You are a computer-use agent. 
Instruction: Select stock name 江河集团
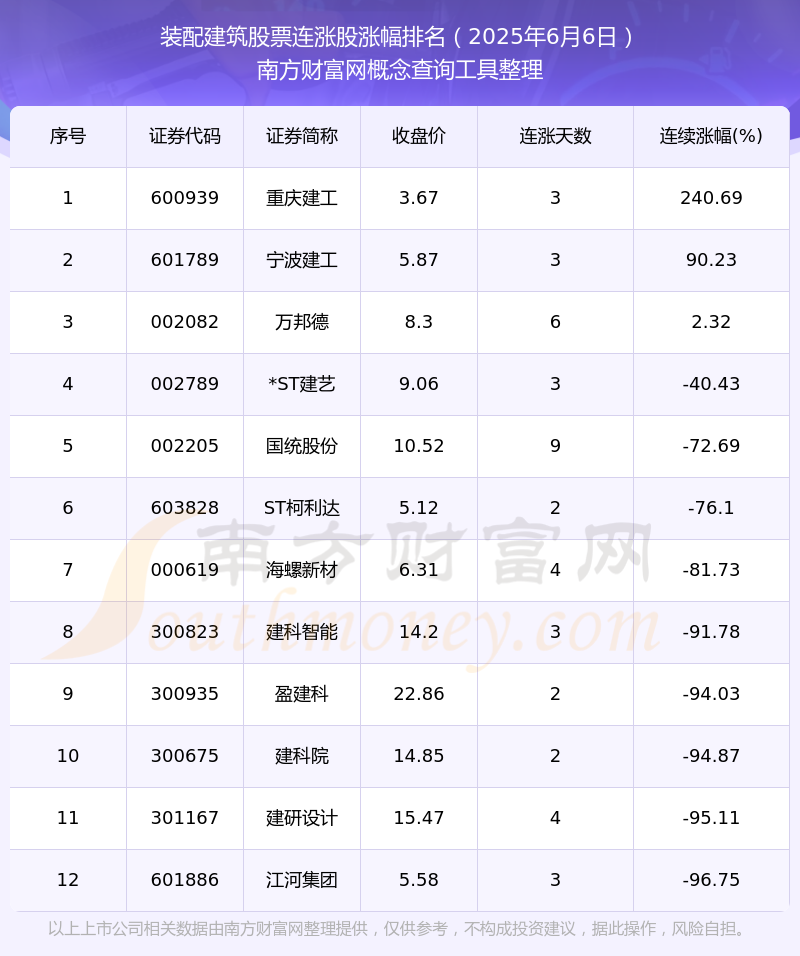point(302,880)
